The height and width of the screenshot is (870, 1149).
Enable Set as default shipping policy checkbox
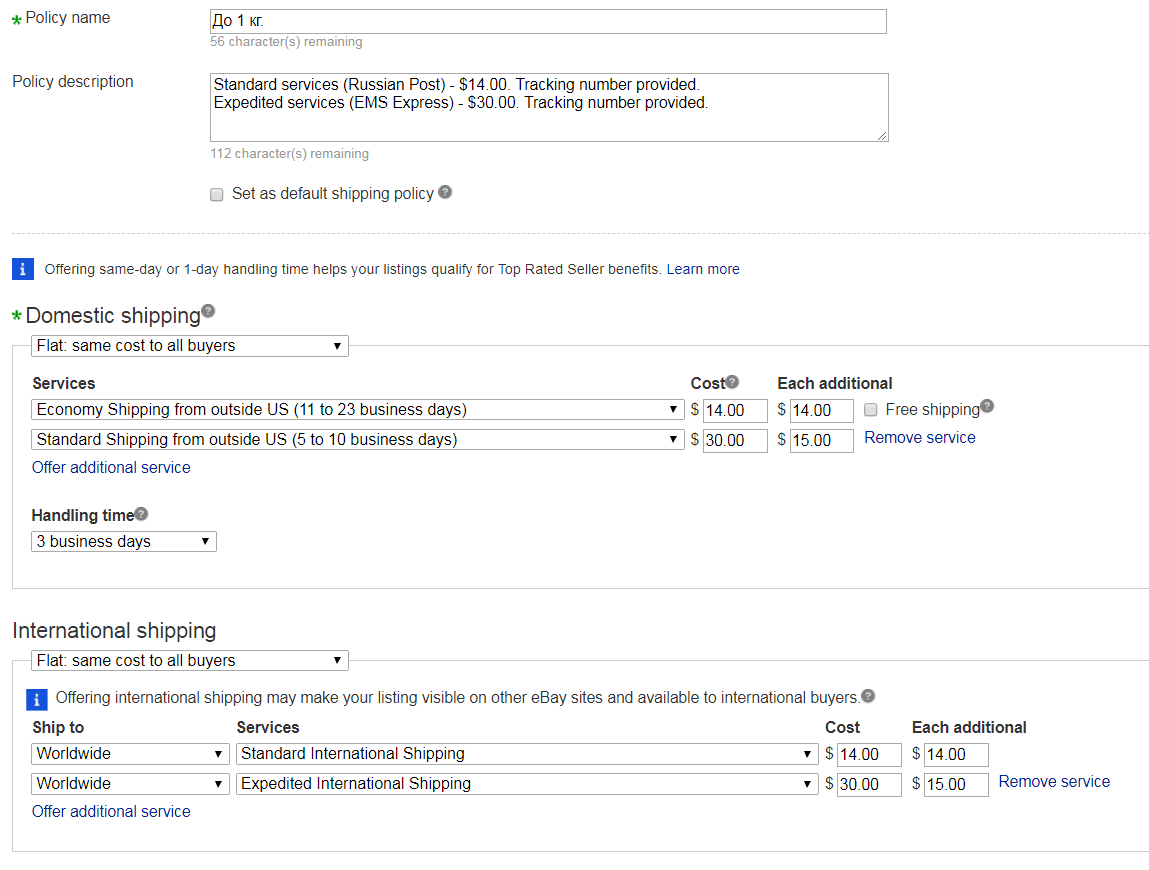[217, 195]
